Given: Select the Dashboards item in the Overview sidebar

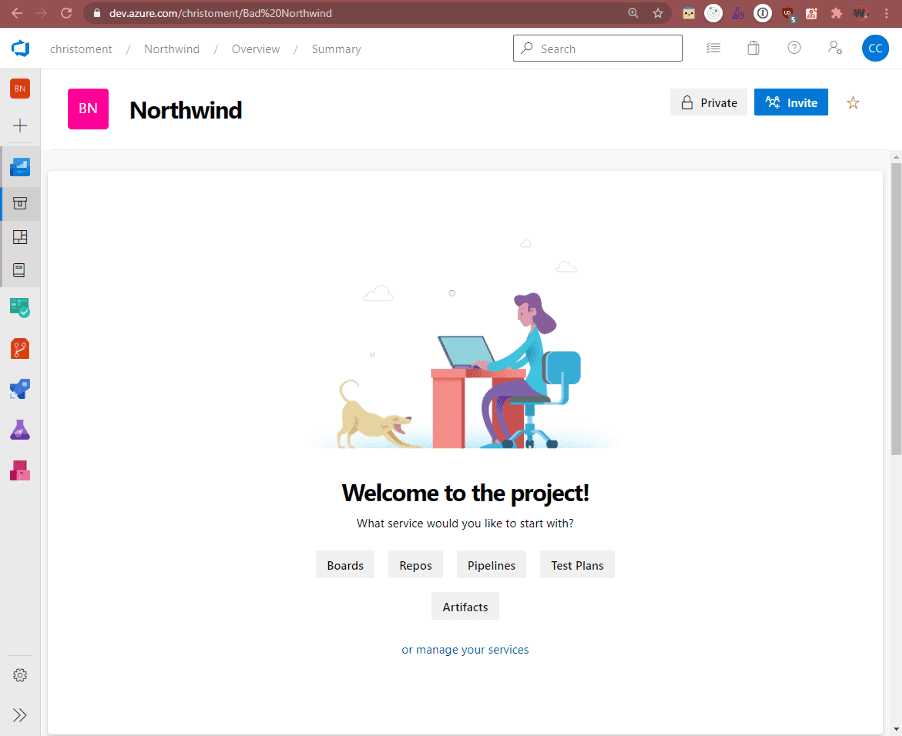Looking at the screenshot, I should point(20,237).
